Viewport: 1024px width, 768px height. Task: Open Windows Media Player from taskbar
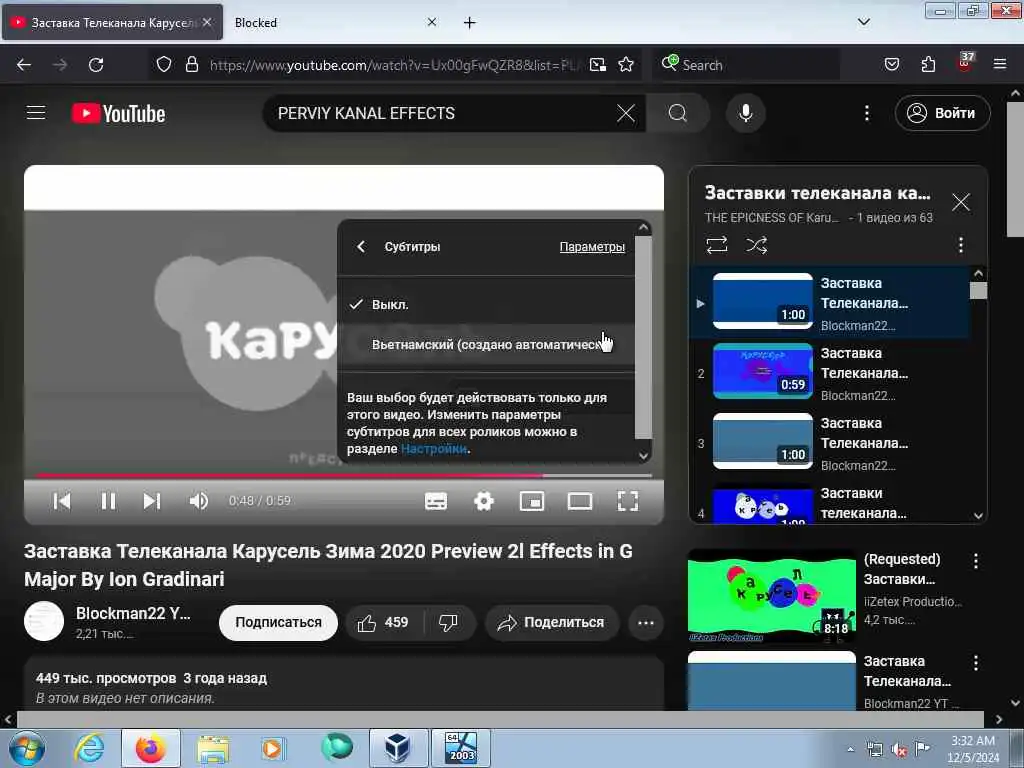pos(272,748)
